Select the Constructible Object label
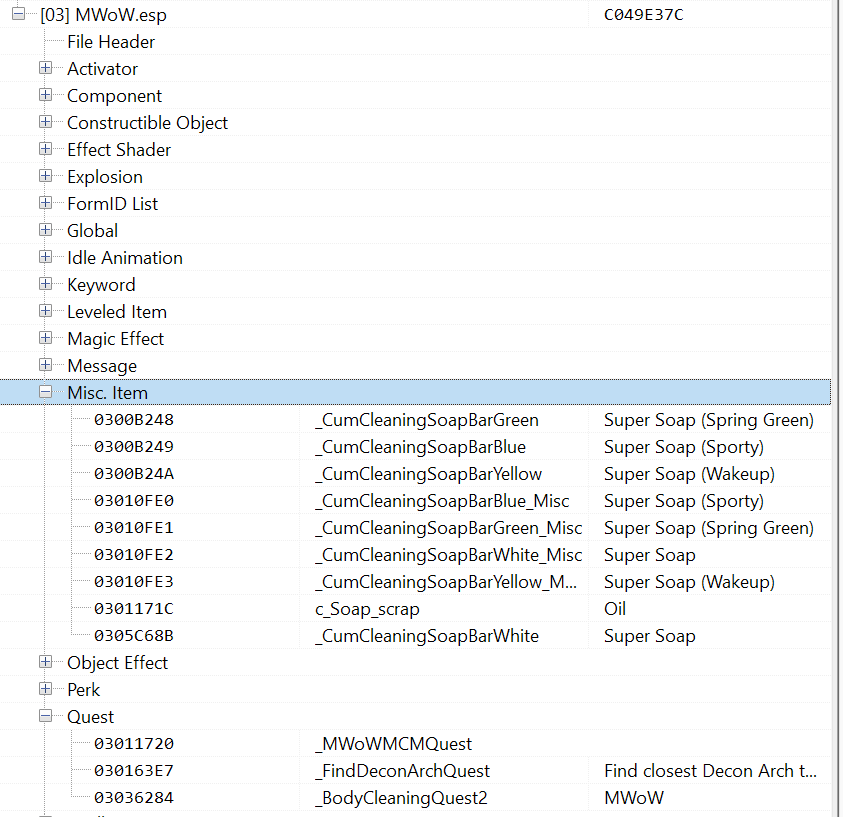 tap(147, 123)
